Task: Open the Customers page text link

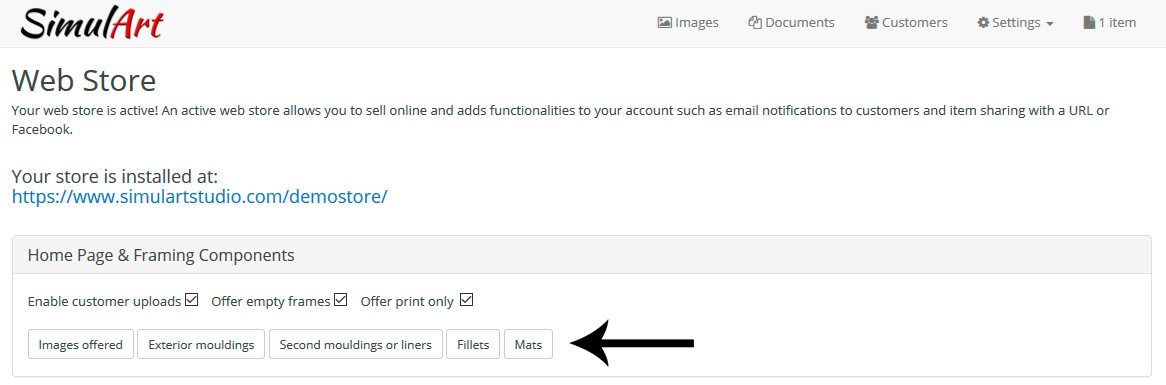Action: 915,23
